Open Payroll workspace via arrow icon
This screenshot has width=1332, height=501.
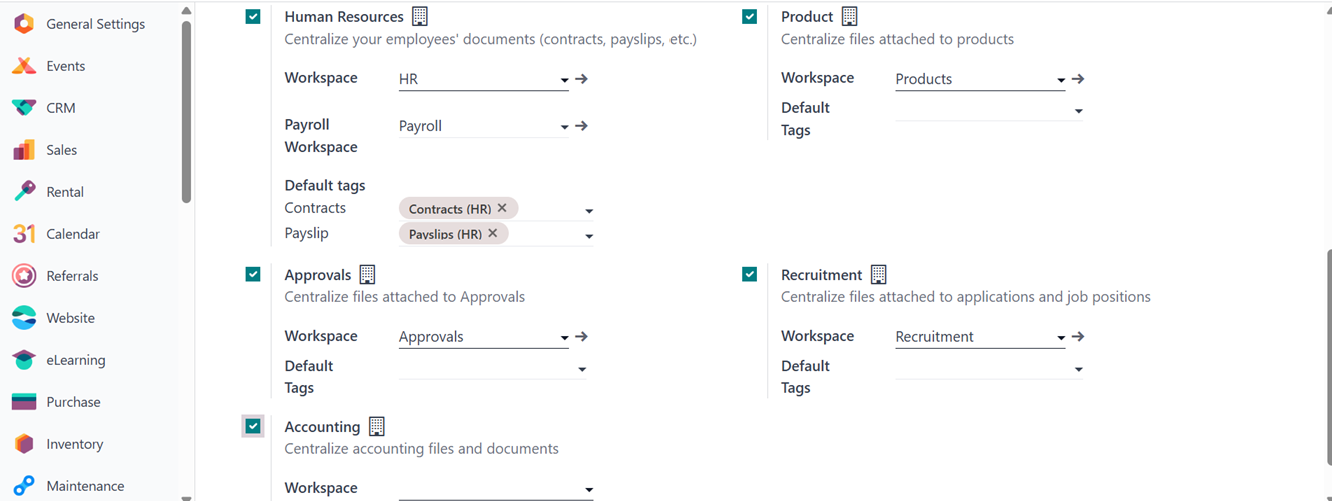pyautogui.click(x=581, y=127)
